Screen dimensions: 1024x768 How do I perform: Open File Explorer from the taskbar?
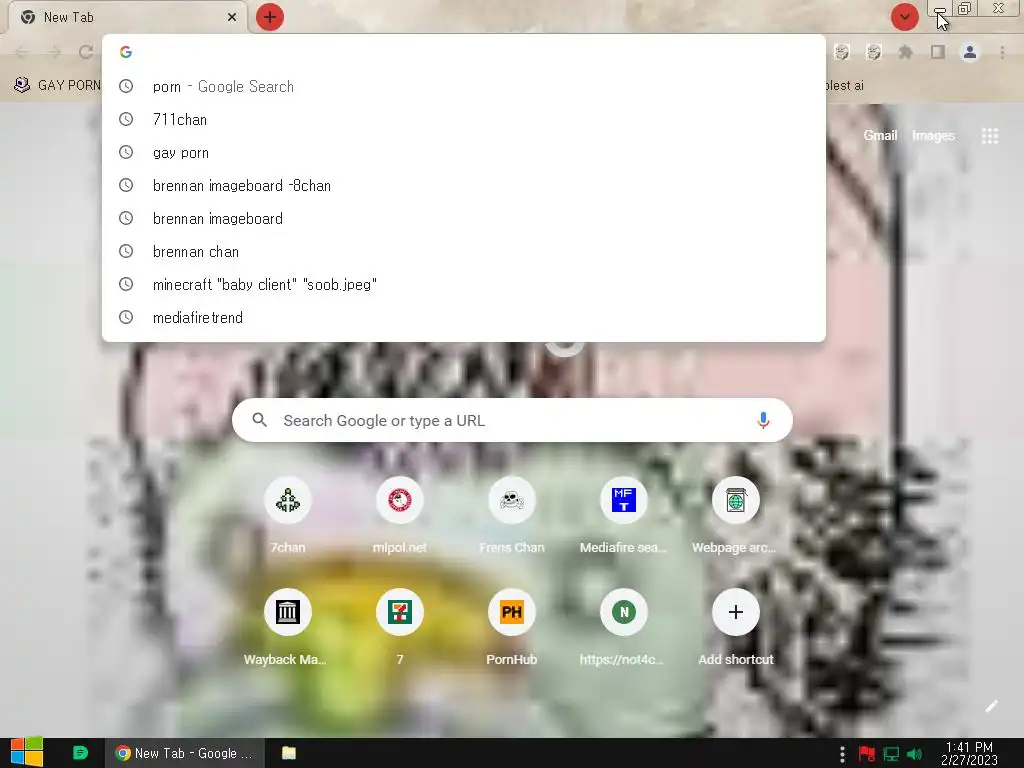tap(289, 753)
